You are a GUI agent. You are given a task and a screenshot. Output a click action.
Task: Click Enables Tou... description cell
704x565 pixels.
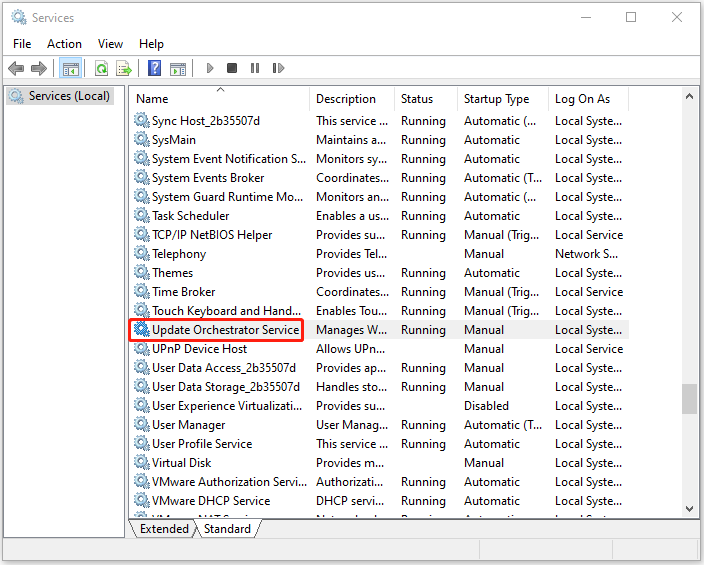[351, 311]
